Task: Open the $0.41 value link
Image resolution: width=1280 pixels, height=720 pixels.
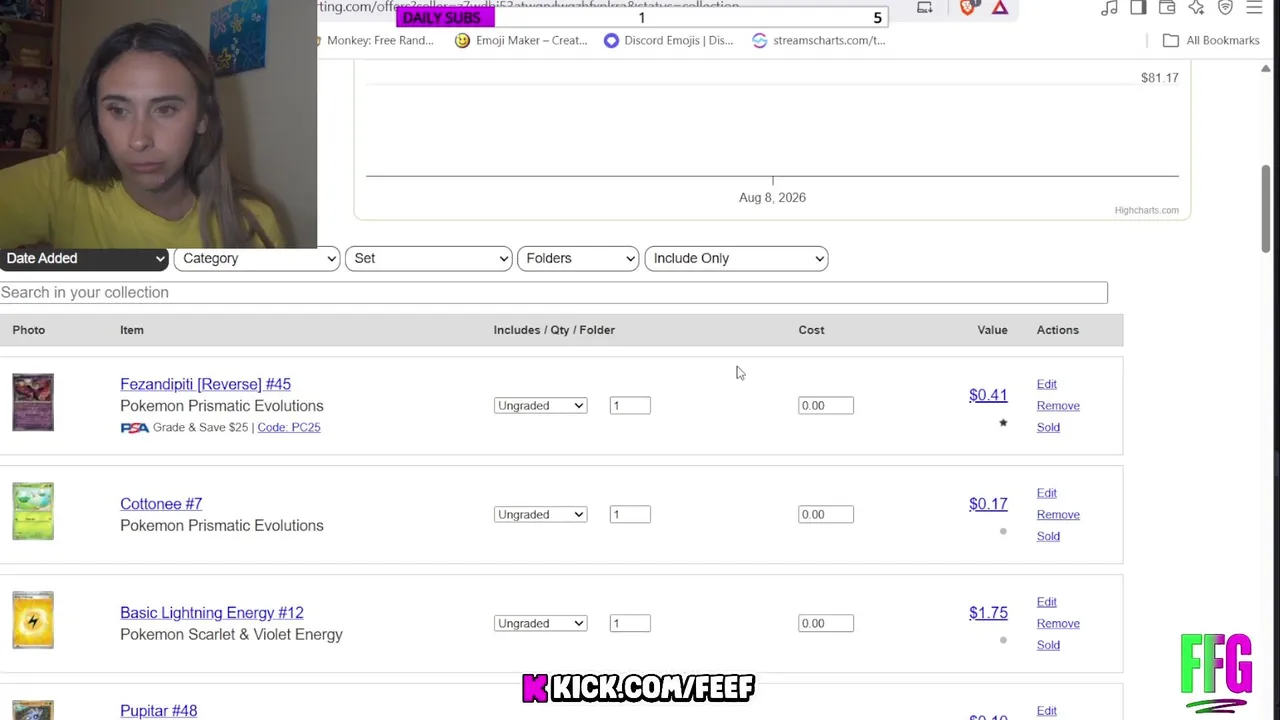Action: pos(988,395)
